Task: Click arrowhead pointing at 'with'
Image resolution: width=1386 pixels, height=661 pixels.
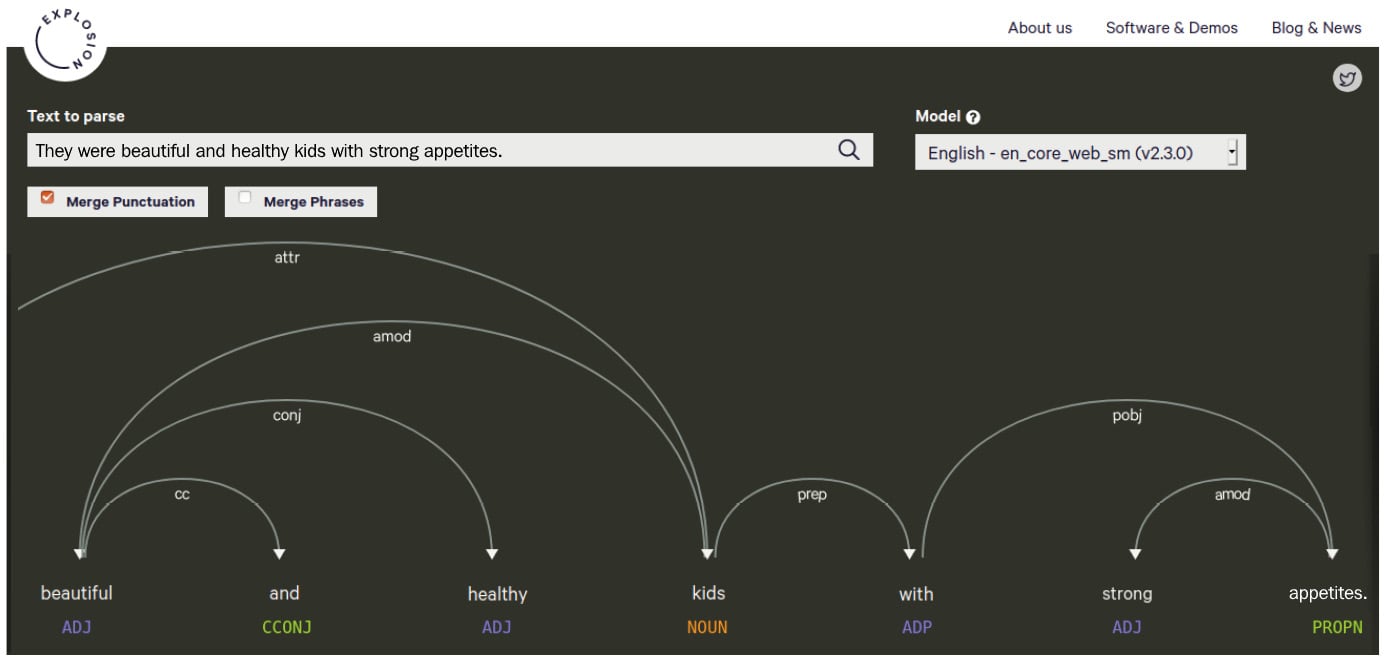Action: tap(909, 554)
